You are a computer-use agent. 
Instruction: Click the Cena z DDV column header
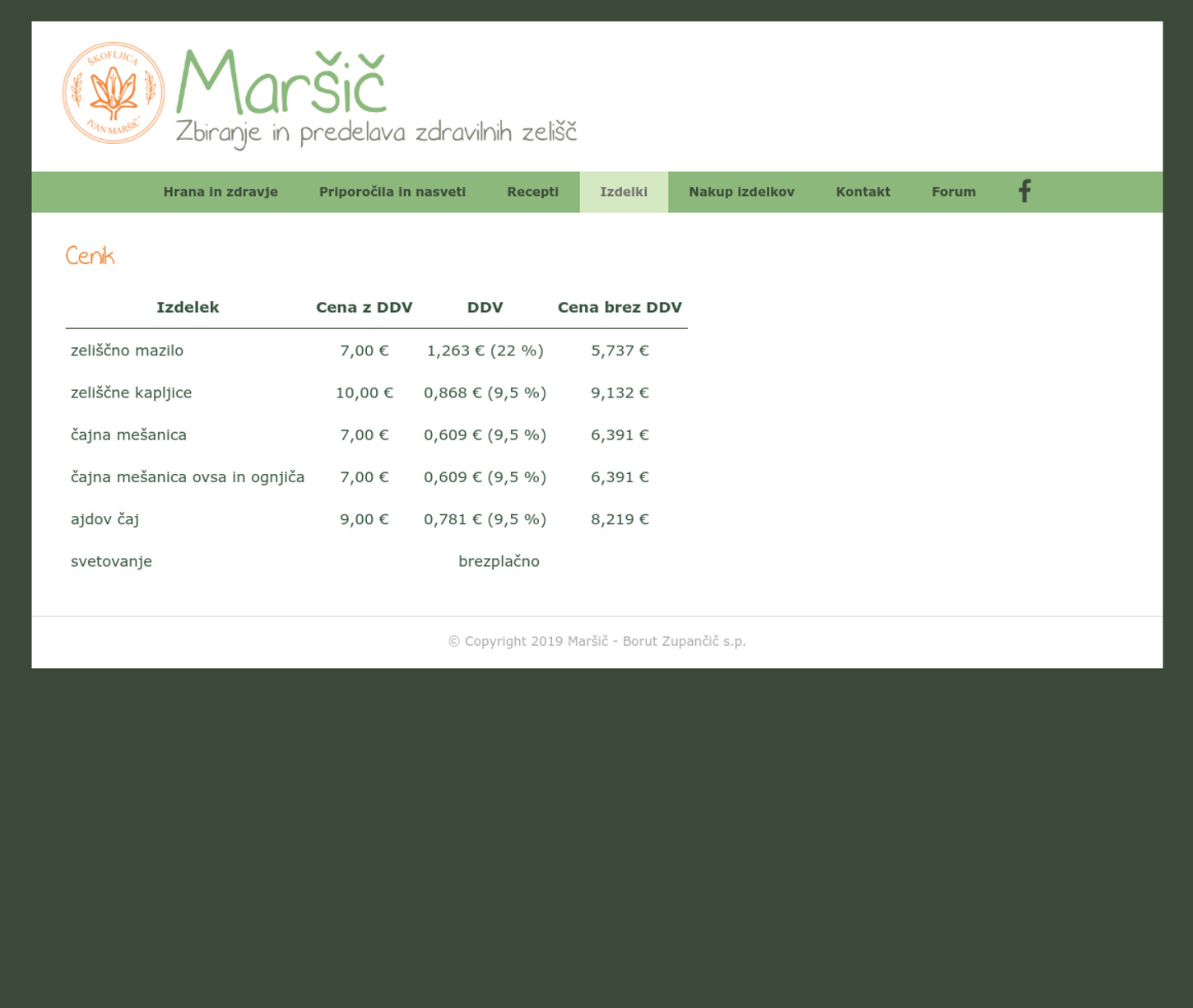364,307
